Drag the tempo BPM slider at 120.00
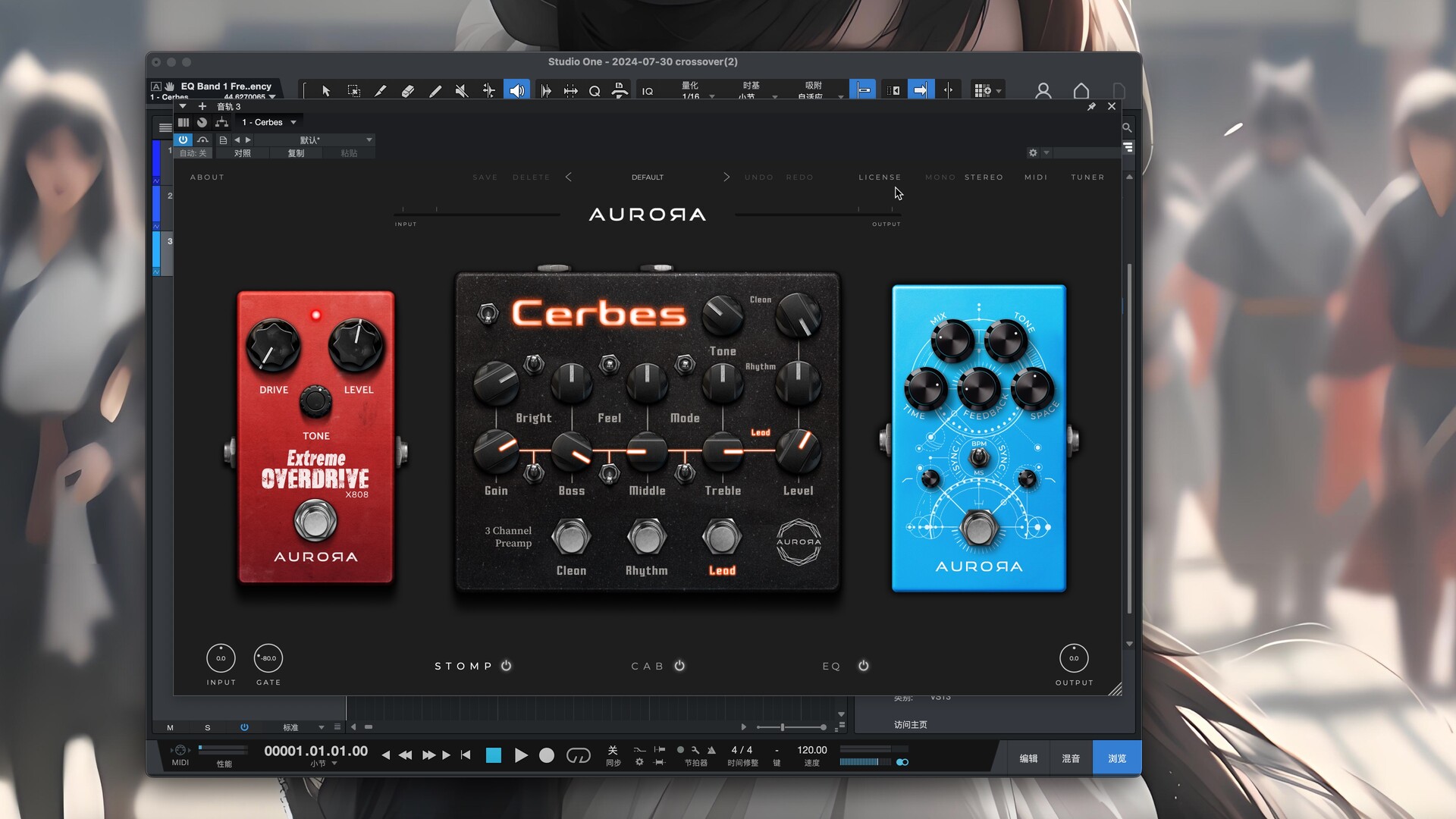The image size is (1456, 819). click(x=812, y=750)
